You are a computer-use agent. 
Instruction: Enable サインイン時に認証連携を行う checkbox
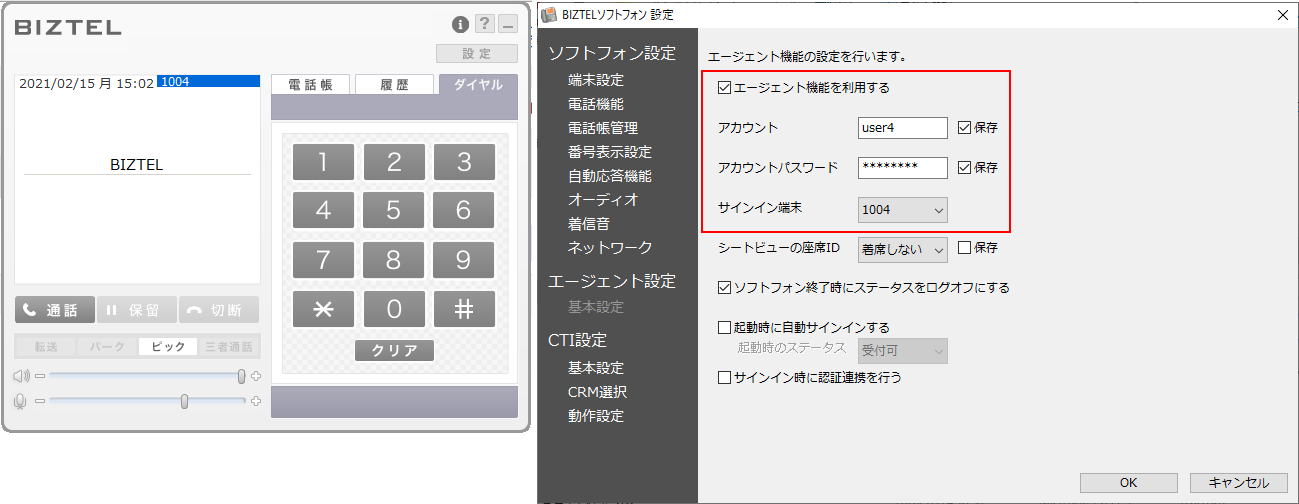(725, 378)
